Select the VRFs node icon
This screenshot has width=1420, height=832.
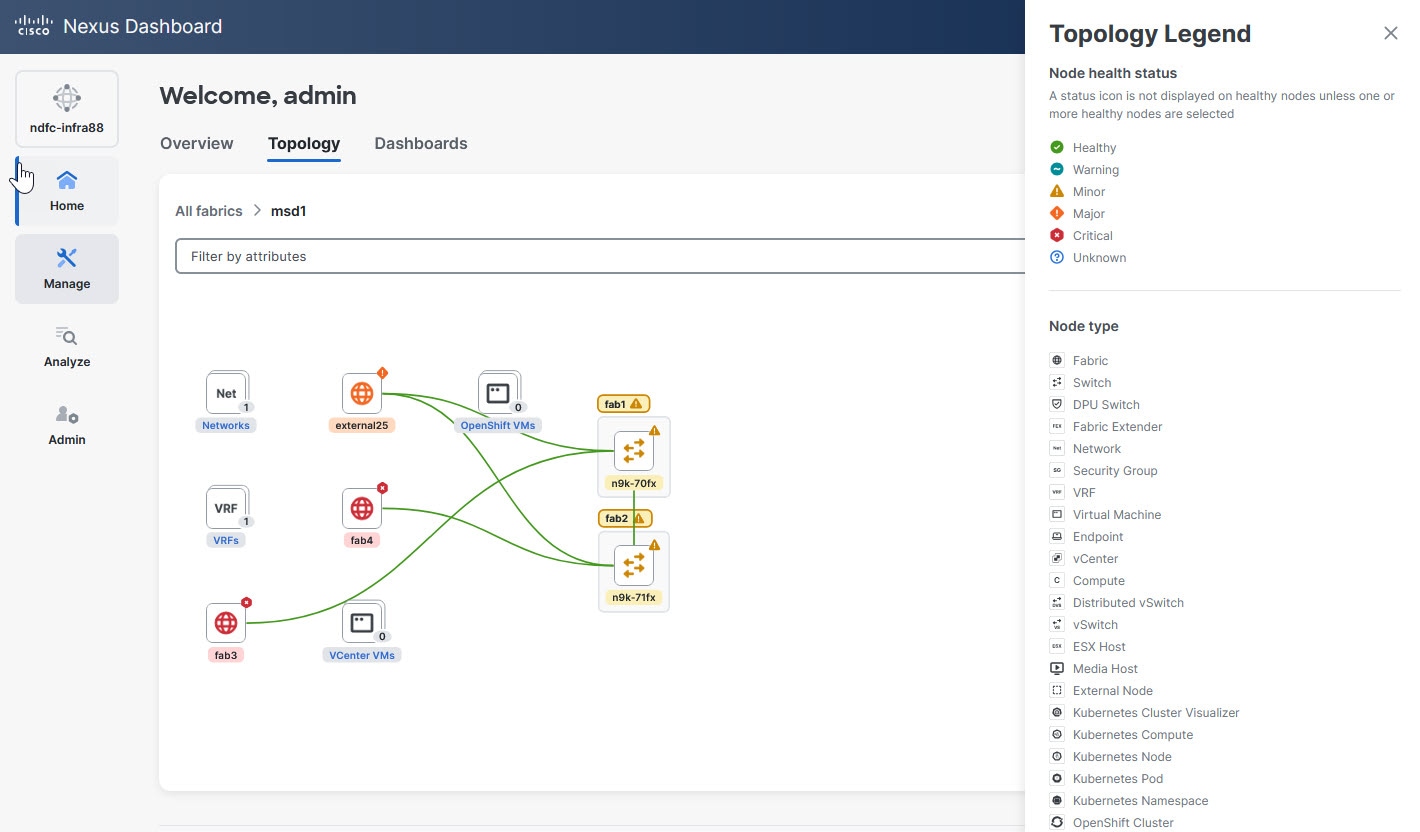[x=227, y=509]
